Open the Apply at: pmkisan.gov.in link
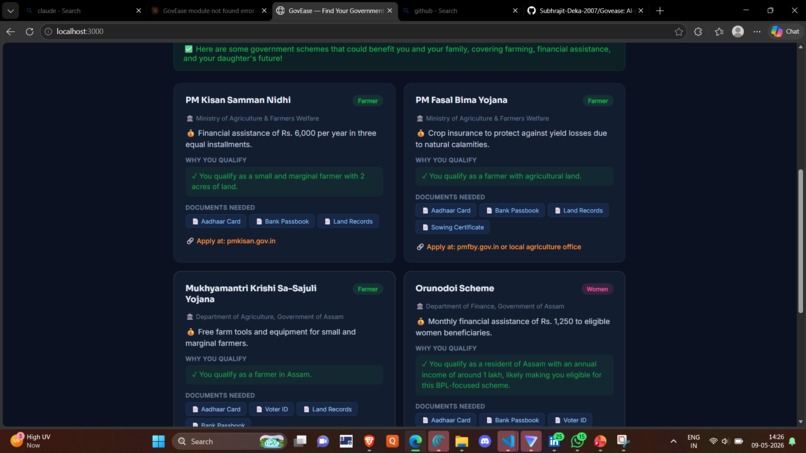This screenshot has width=806, height=453. 235,241
